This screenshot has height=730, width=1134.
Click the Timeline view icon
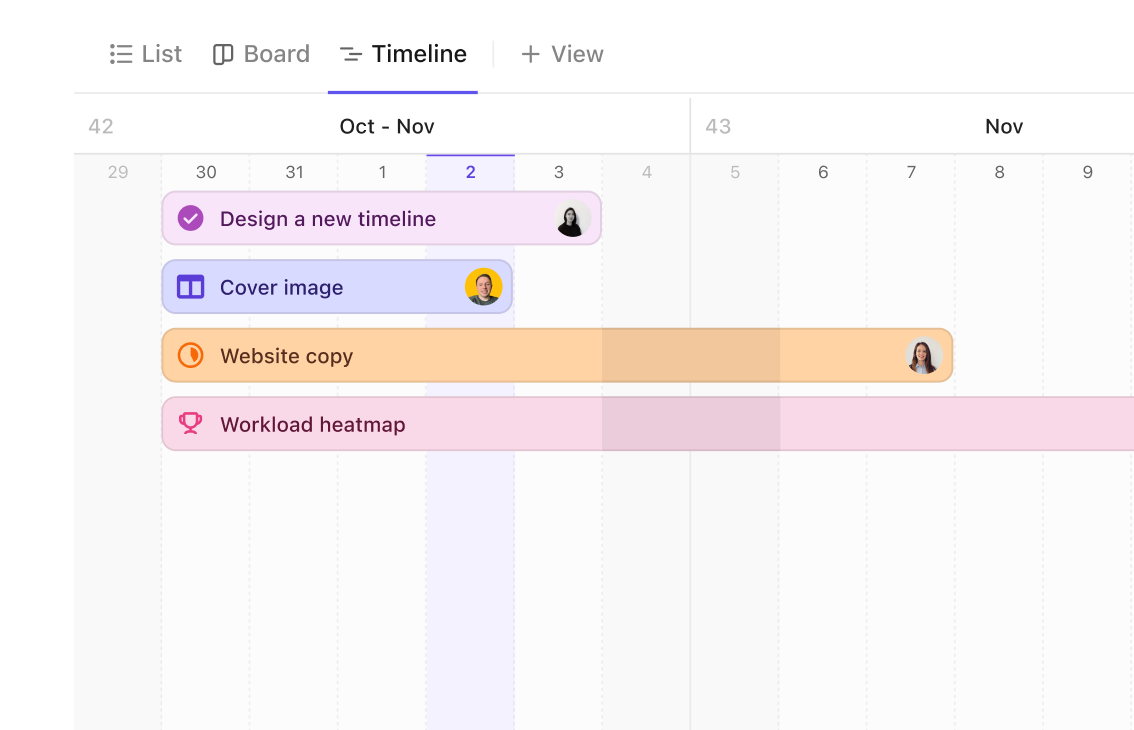(350, 54)
